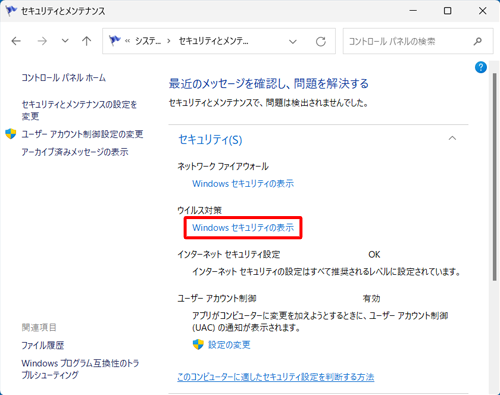Click セキュリティとメンテ... breadcrumb in address bar

[214, 41]
